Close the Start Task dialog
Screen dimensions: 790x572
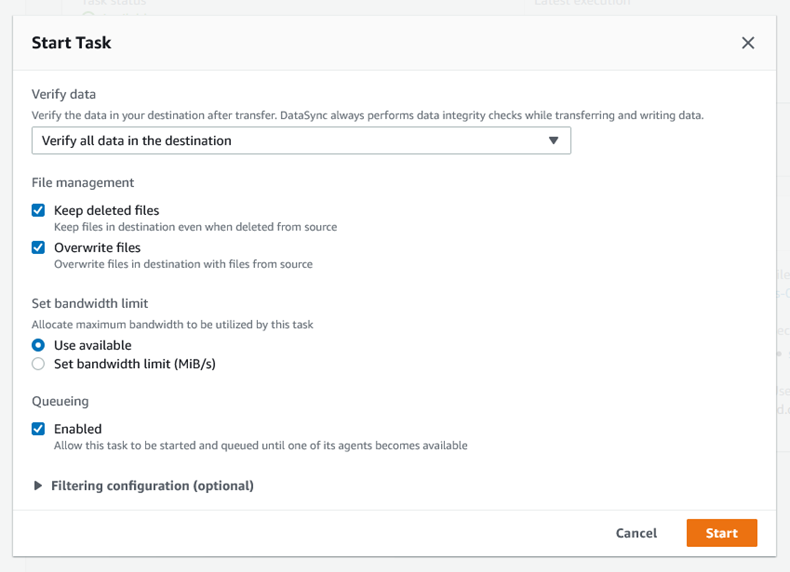[747, 43]
